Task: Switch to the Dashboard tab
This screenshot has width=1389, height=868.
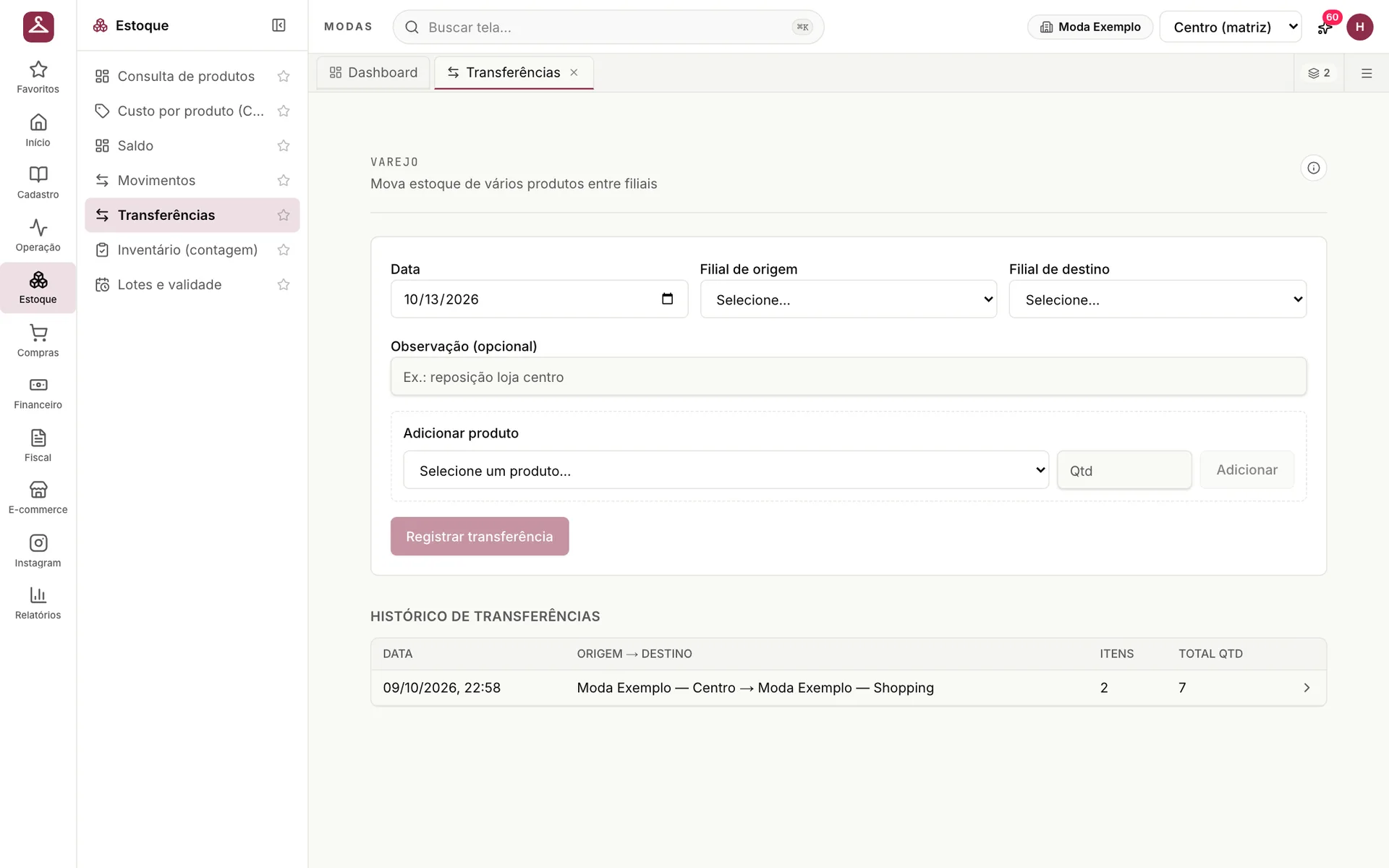Action: pos(373,72)
